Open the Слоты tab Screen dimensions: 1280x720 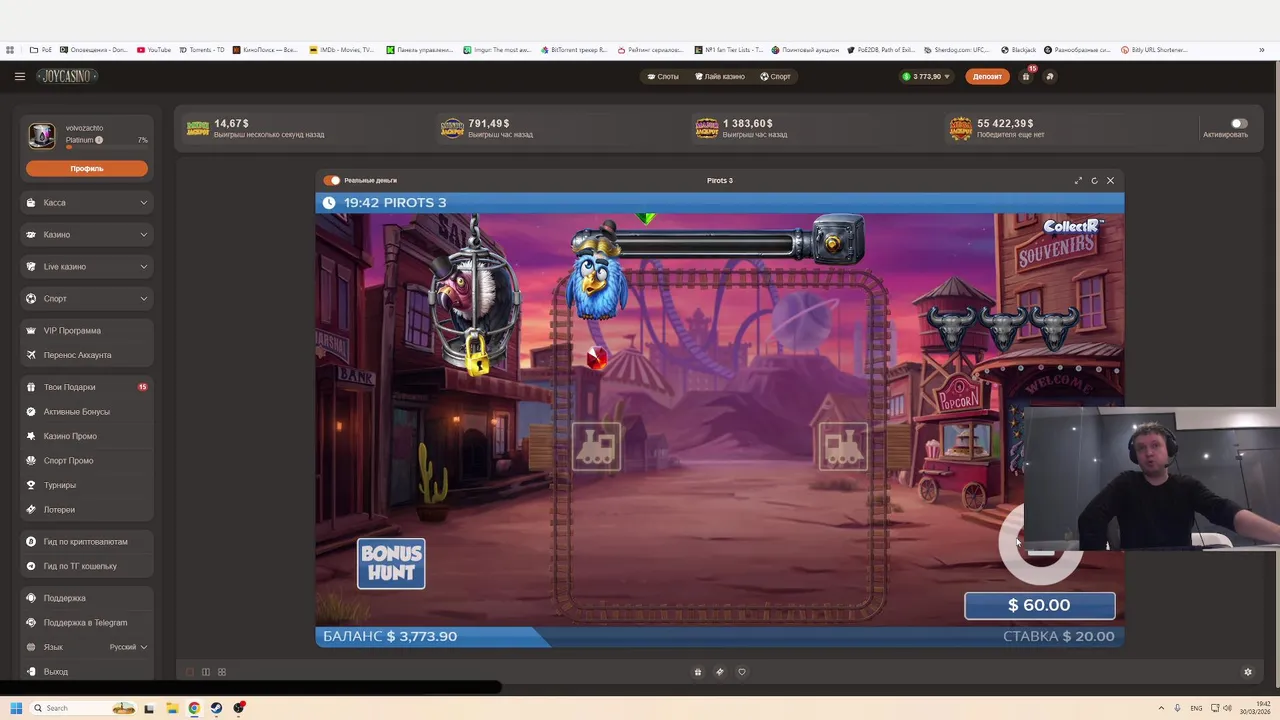pyautogui.click(x=662, y=76)
